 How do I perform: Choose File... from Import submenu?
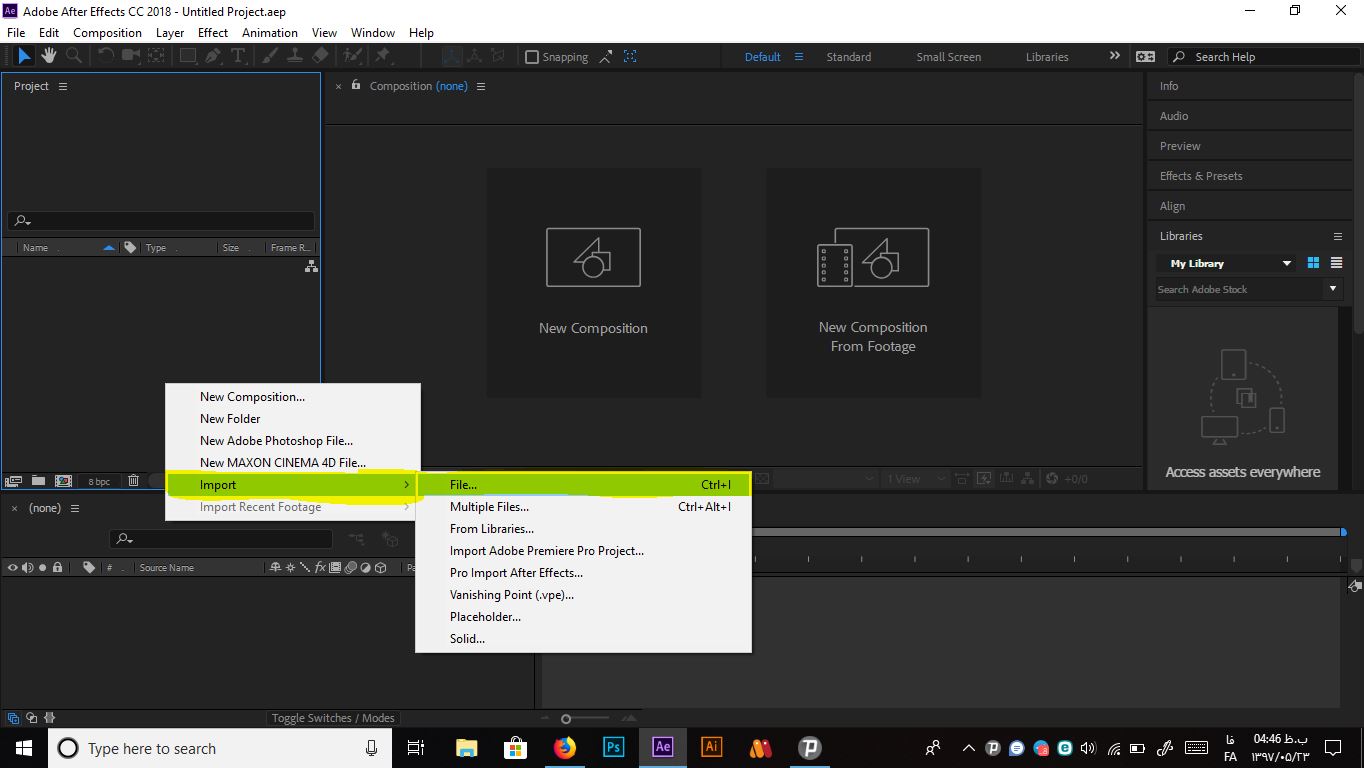[x=583, y=485]
